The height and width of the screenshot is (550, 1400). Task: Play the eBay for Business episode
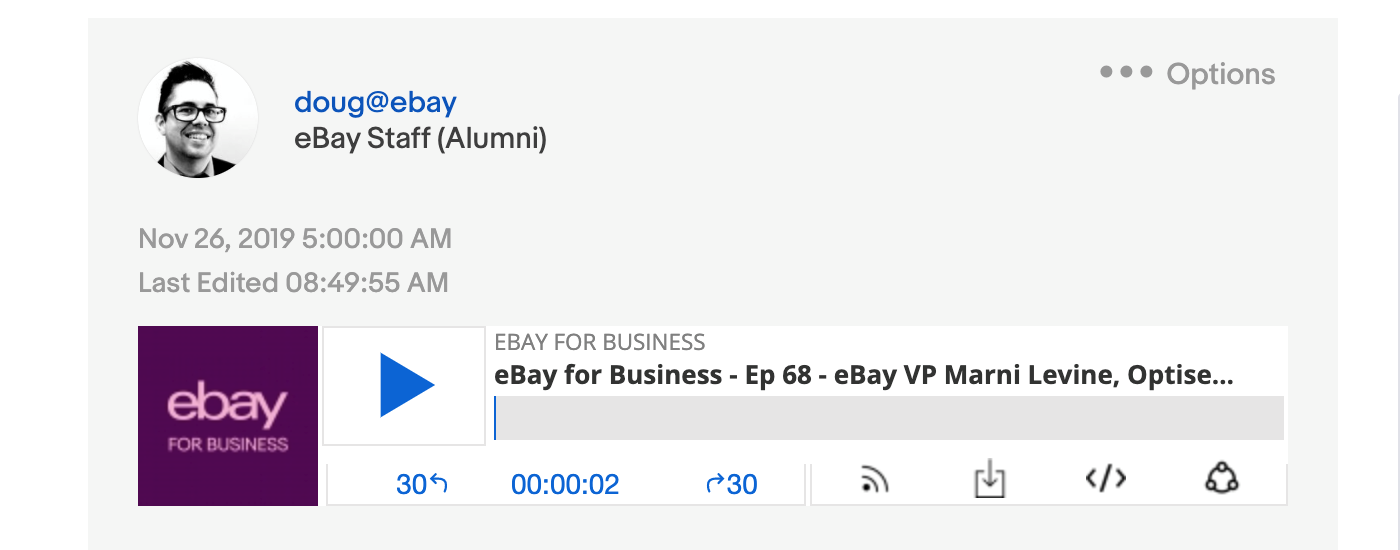(405, 385)
